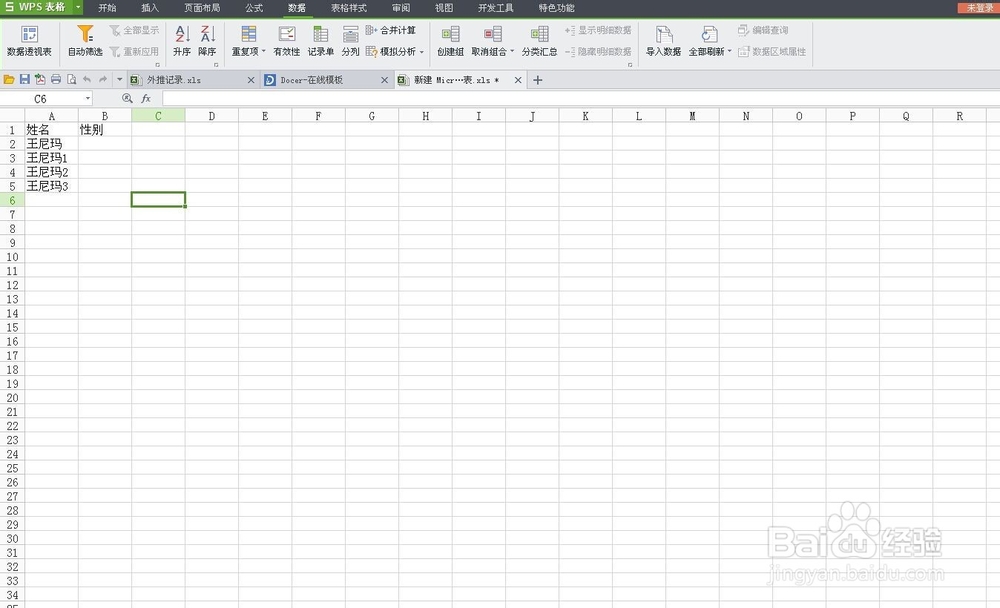Click the print preview icon
Screen dimensions: 1000x608
pos(71,80)
